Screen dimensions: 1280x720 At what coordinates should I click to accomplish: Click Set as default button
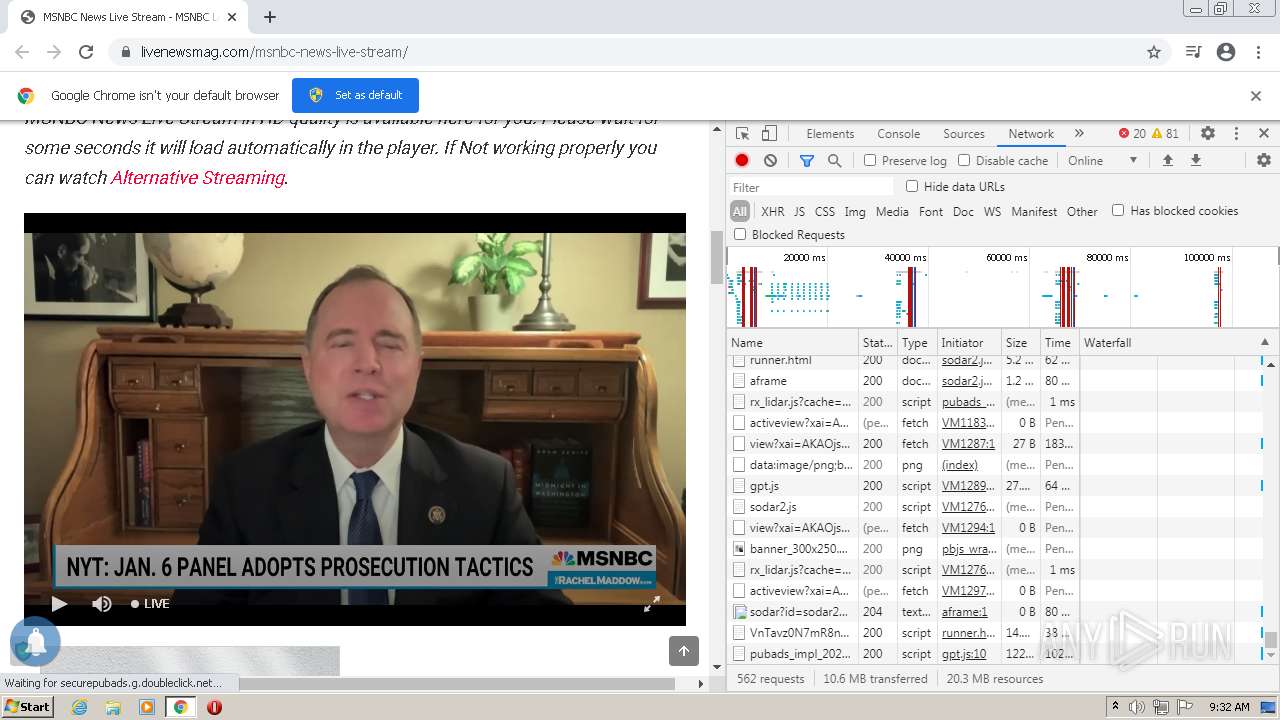pos(355,95)
